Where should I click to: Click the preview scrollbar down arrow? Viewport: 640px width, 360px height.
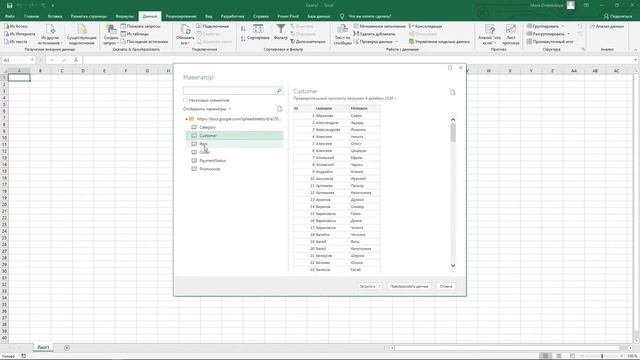point(453,266)
